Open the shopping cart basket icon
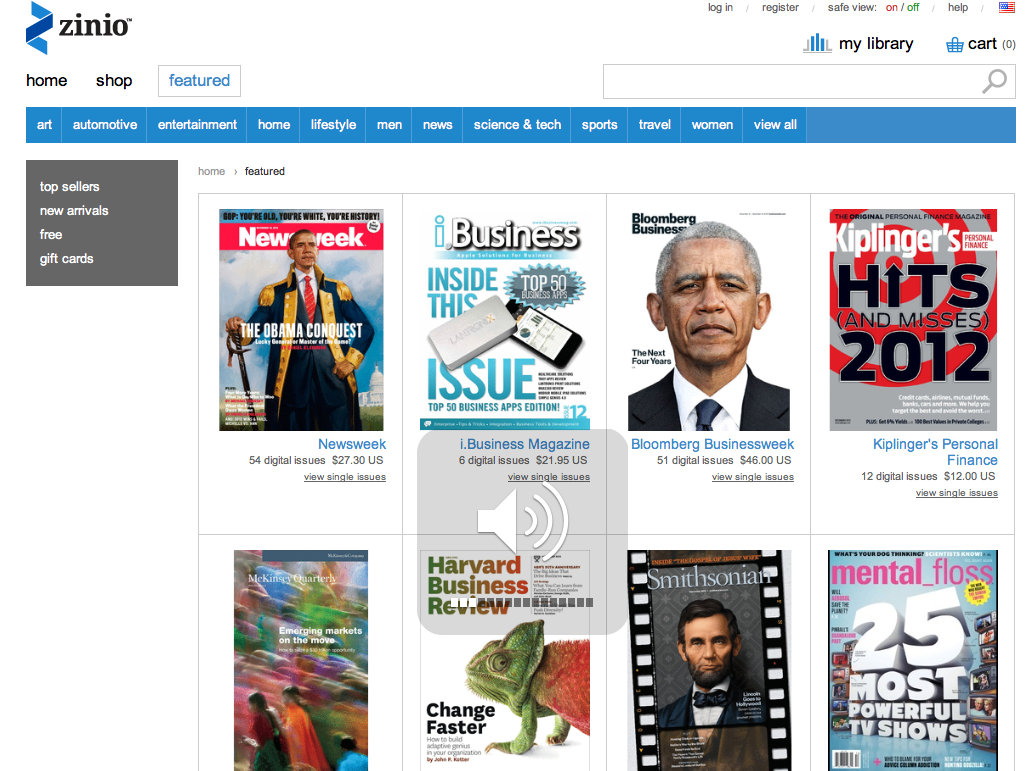Viewport: 1033px width, 771px height. [x=955, y=45]
